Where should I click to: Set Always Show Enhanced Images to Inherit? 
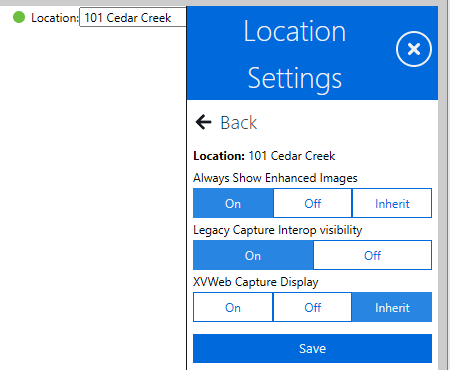click(x=392, y=203)
